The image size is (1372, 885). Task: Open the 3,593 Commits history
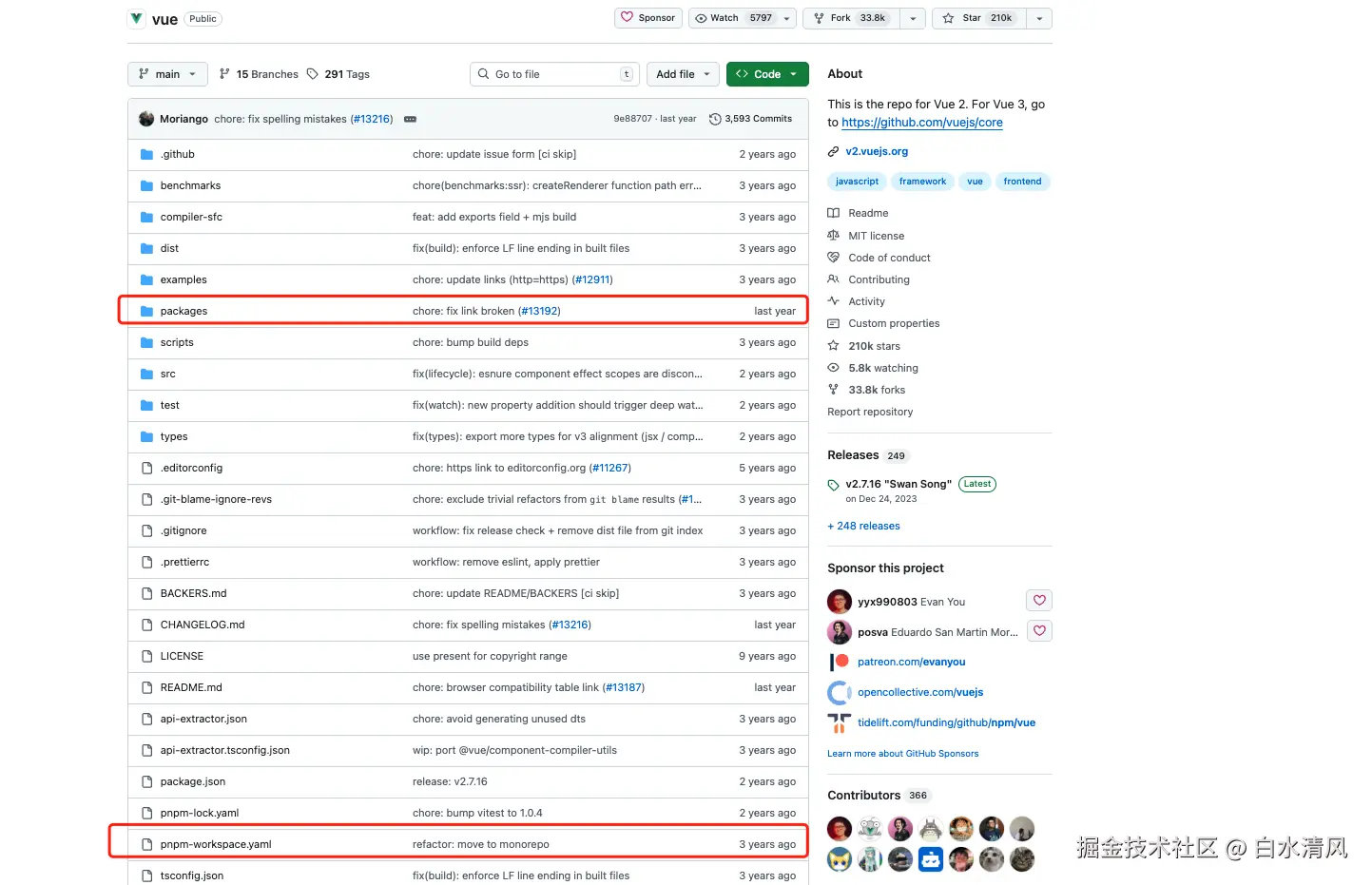[x=751, y=119]
